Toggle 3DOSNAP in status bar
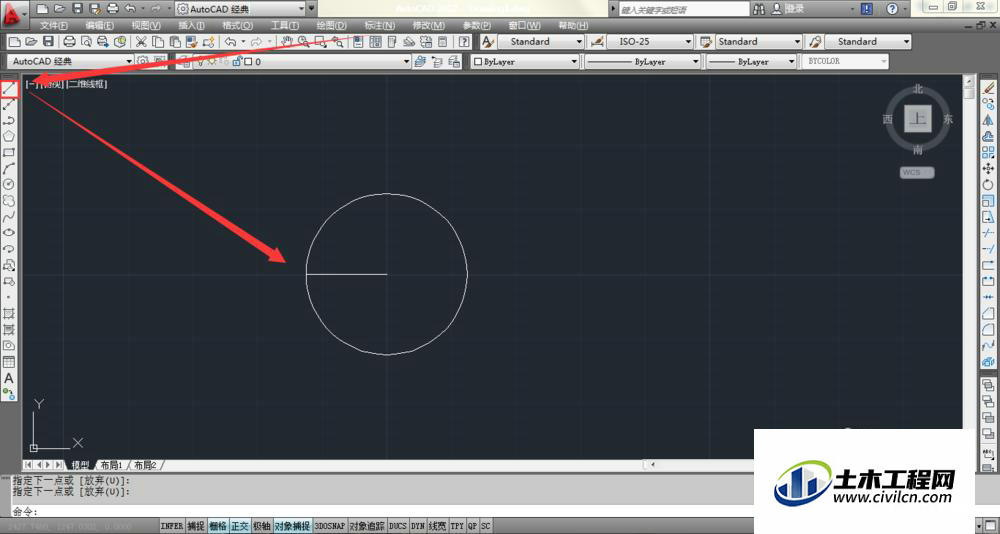The height and width of the screenshot is (534, 1000). 330,526
